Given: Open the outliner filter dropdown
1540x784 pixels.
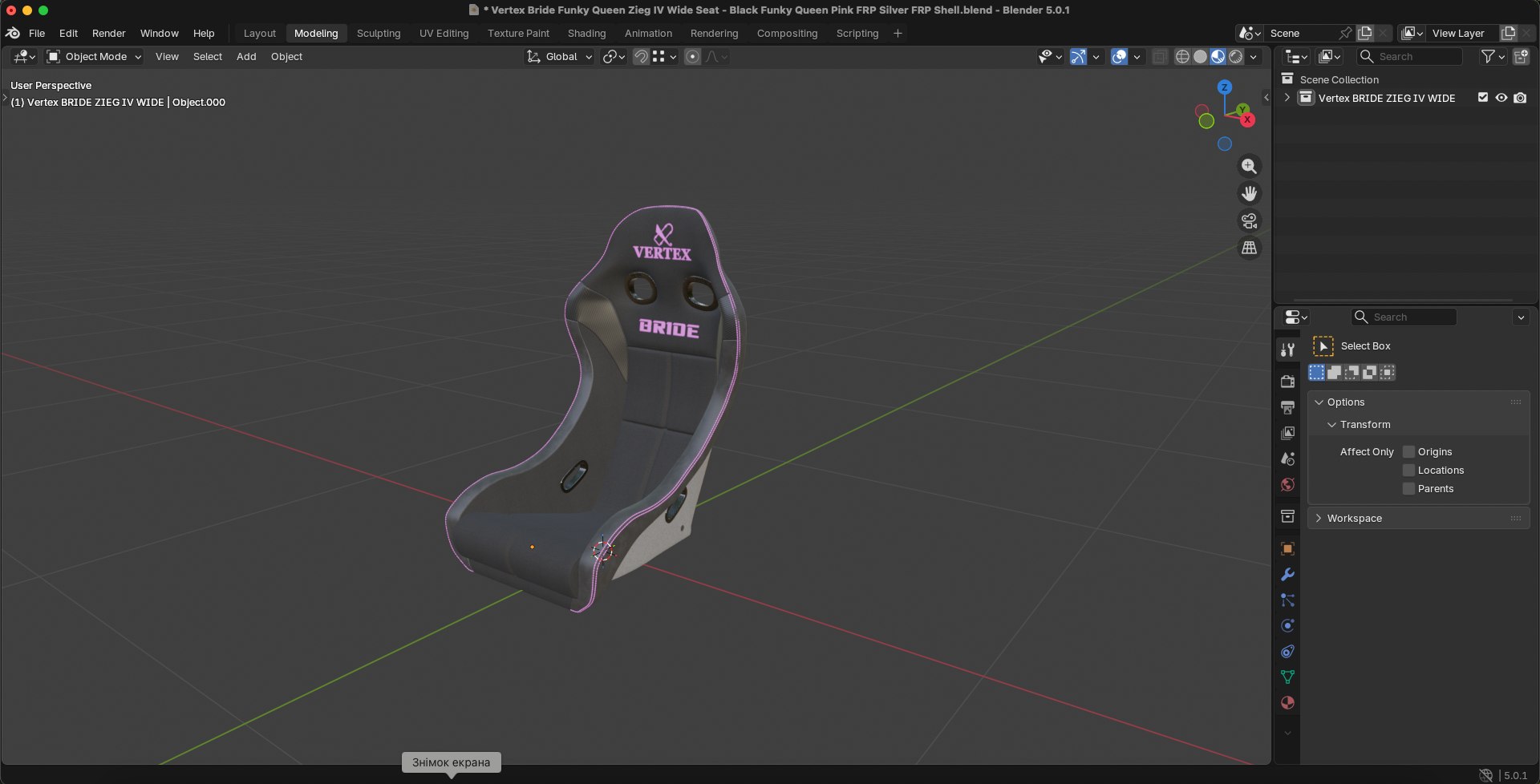Looking at the screenshot, I should click(1492, 56).
